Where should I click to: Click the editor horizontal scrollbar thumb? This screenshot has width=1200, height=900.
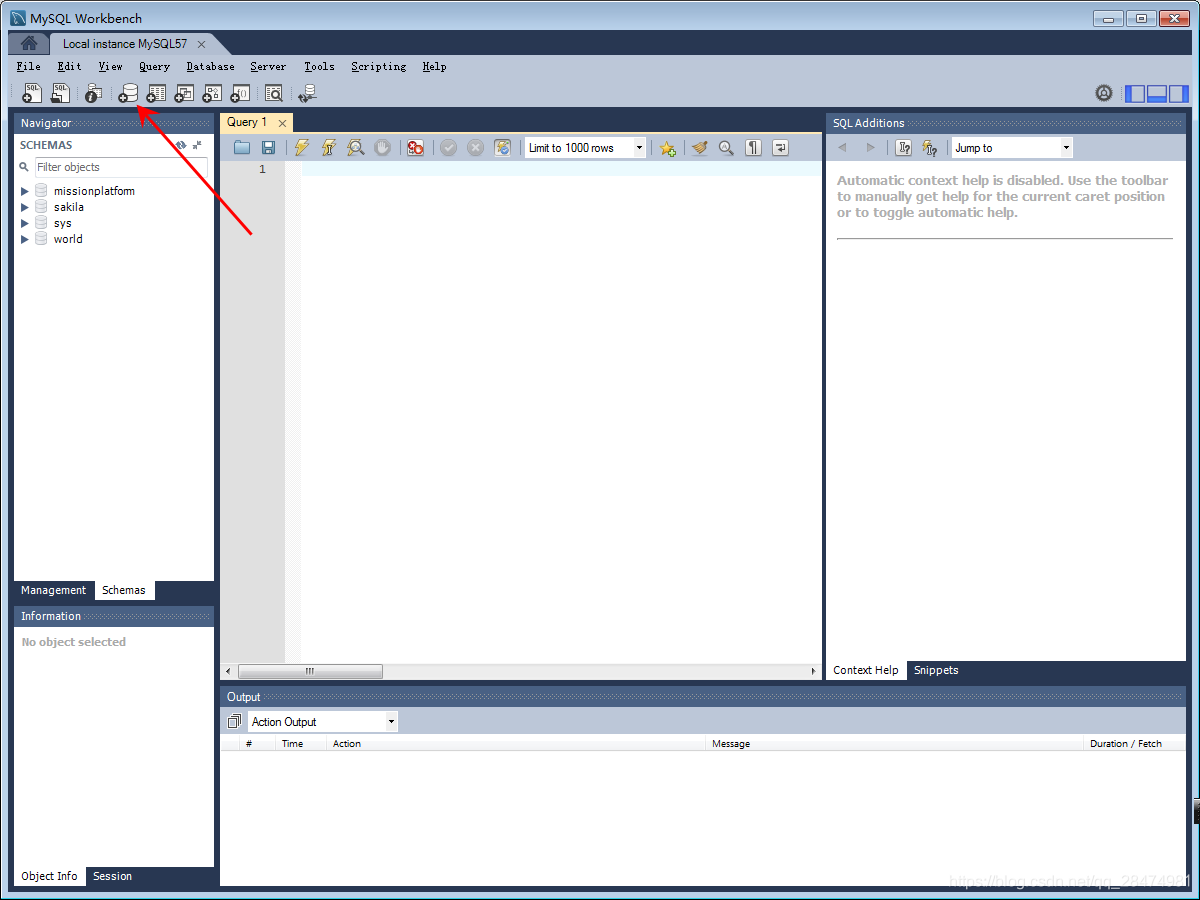(310, 671)
